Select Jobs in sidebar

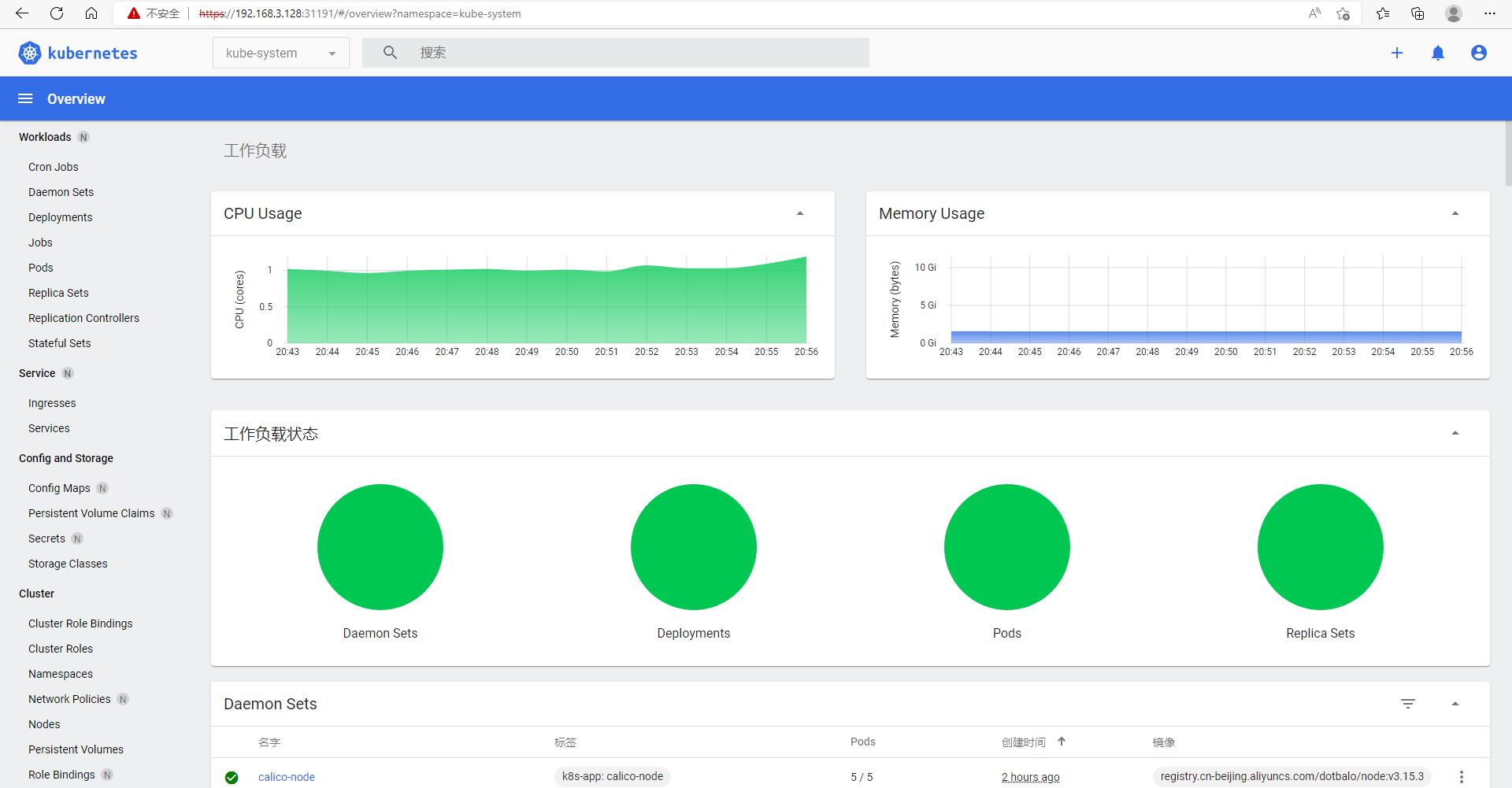point(40,242)
